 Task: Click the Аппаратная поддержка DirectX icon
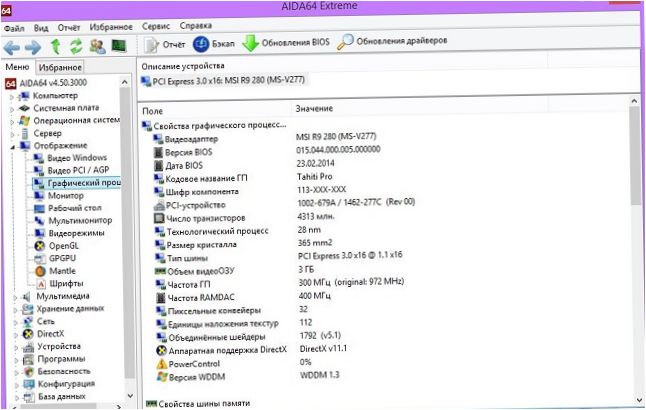(x=162, y=351)
